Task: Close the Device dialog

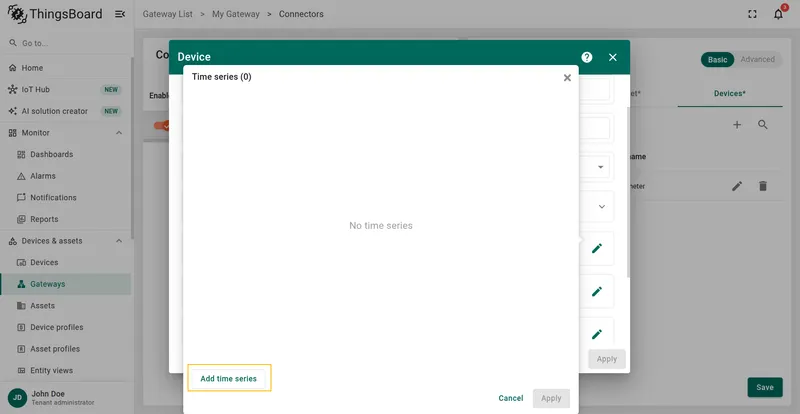Action: (613, 57)
